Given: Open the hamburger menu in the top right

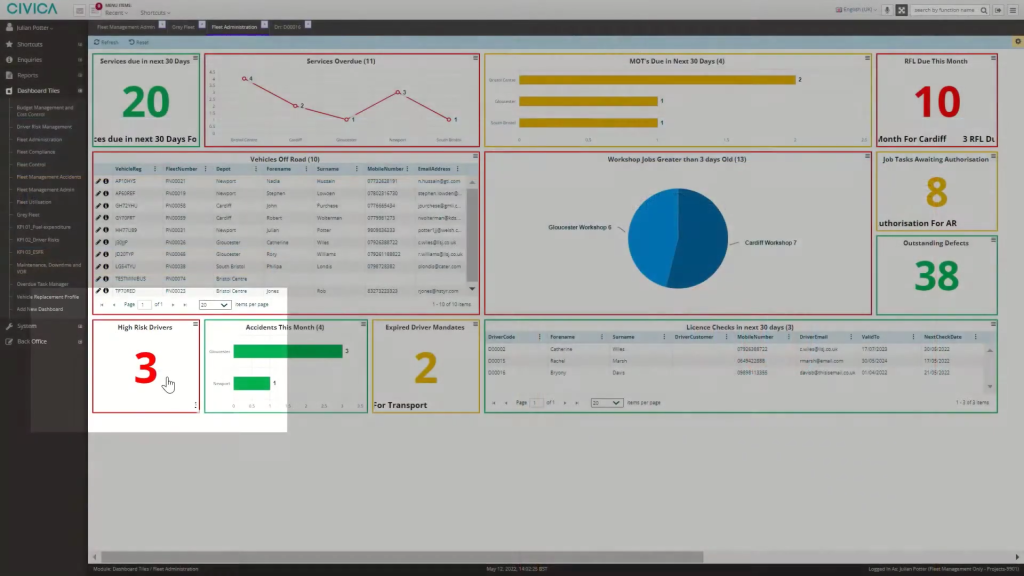Looking at the screenshot, I should pyautogui.click(x=1013, y=9).
